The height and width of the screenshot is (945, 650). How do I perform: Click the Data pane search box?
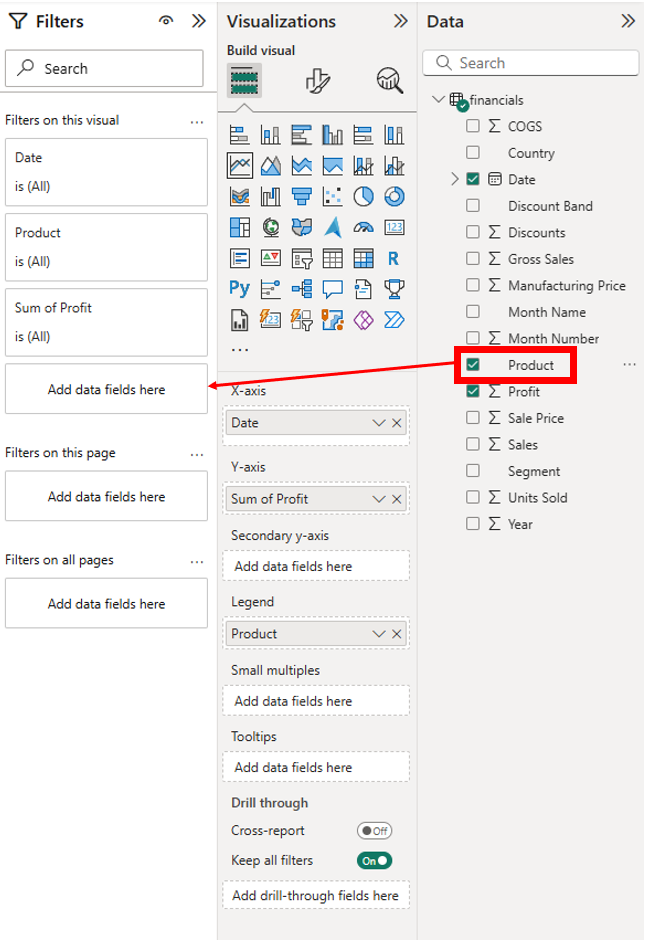[531, 63]
